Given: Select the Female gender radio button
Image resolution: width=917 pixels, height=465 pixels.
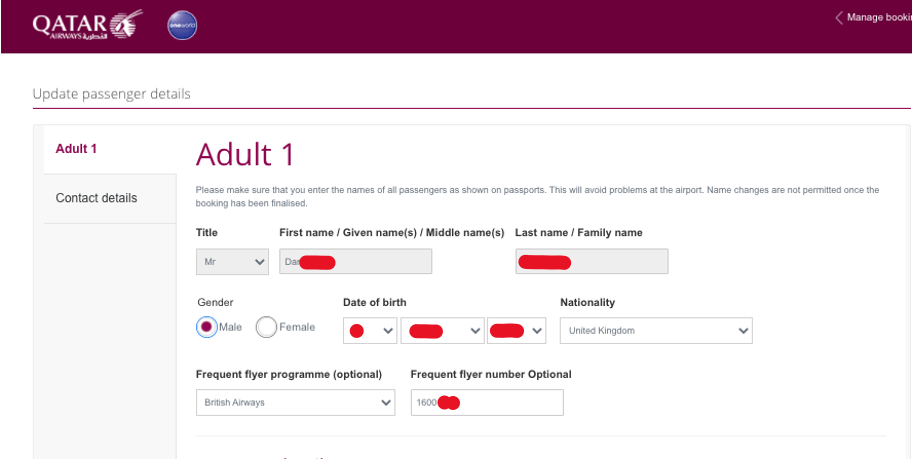Looking at the screenshot, I should tap(266, 327).
